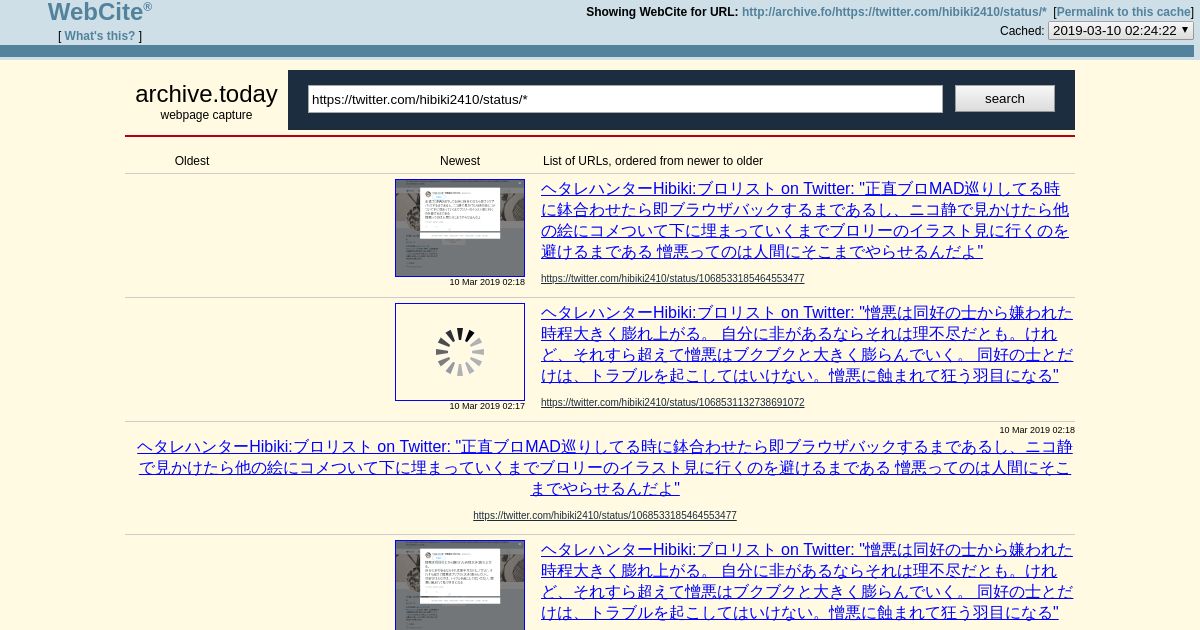The height and width of the screenshot is (630, 1200).
Task: Click the "Showing WebCite for URL:" label
Action: click(662, 12)
